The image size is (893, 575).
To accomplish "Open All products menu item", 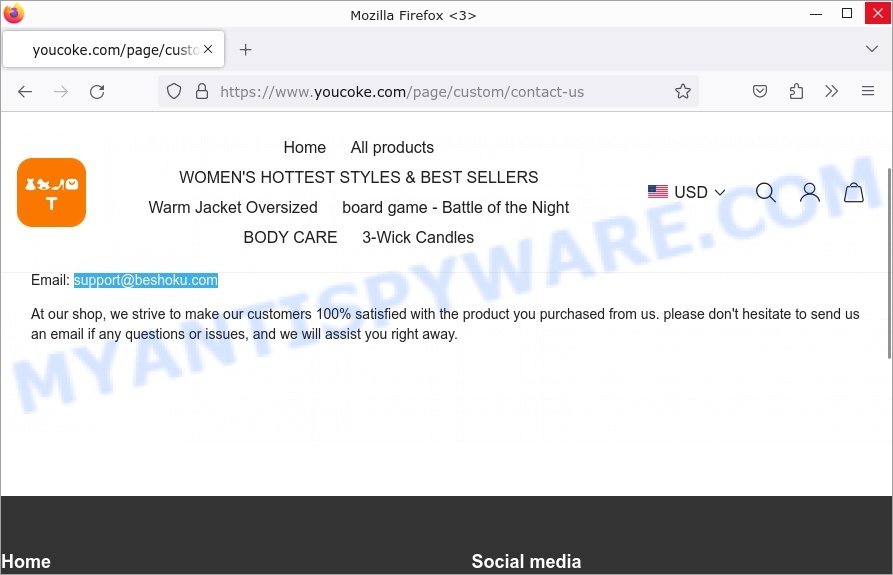I will 392,147.
